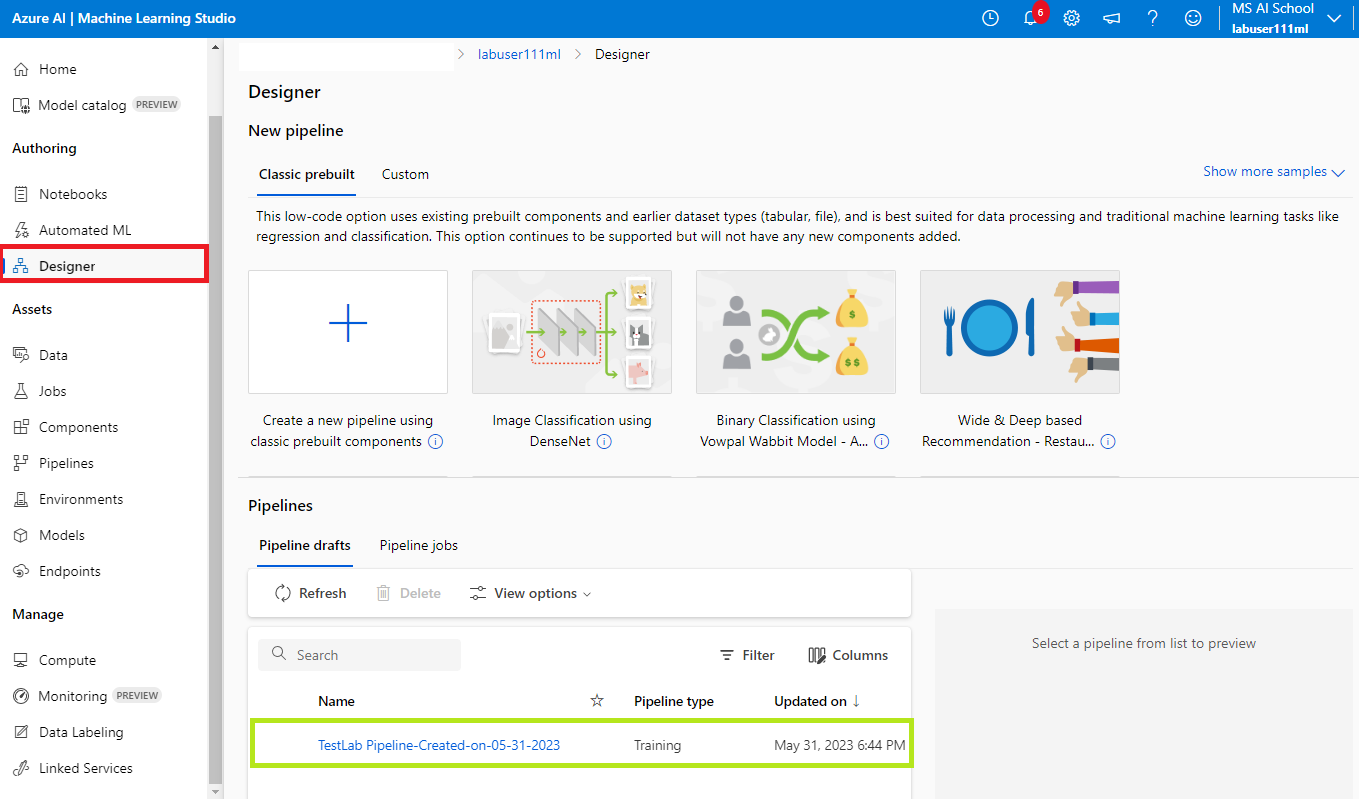
Task: Click Training cell of TestLab pipeline
Action: pyautogui.click(x=657, y=745)
